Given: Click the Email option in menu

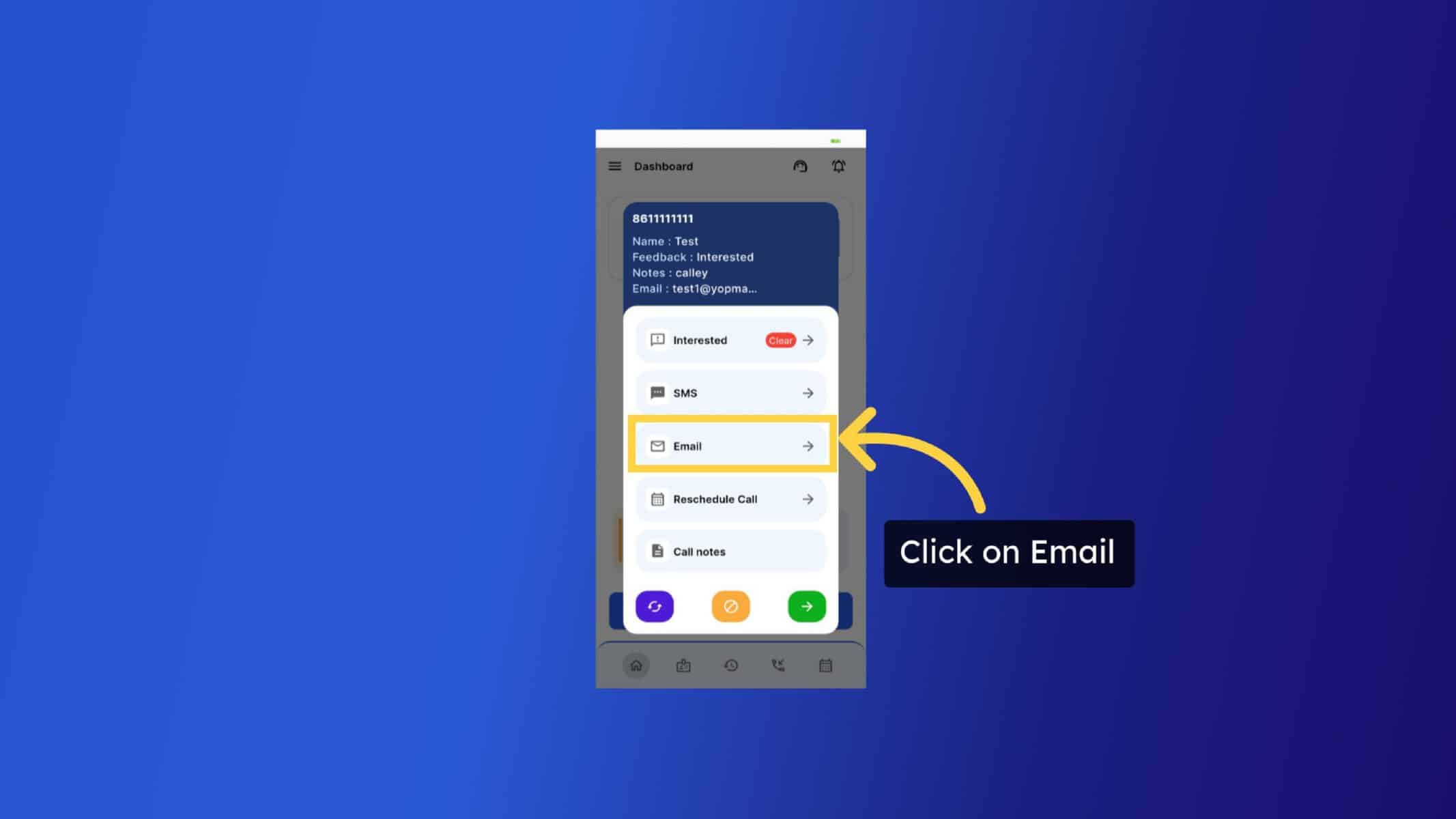Looking at the screenshot, I should [731, 446].
